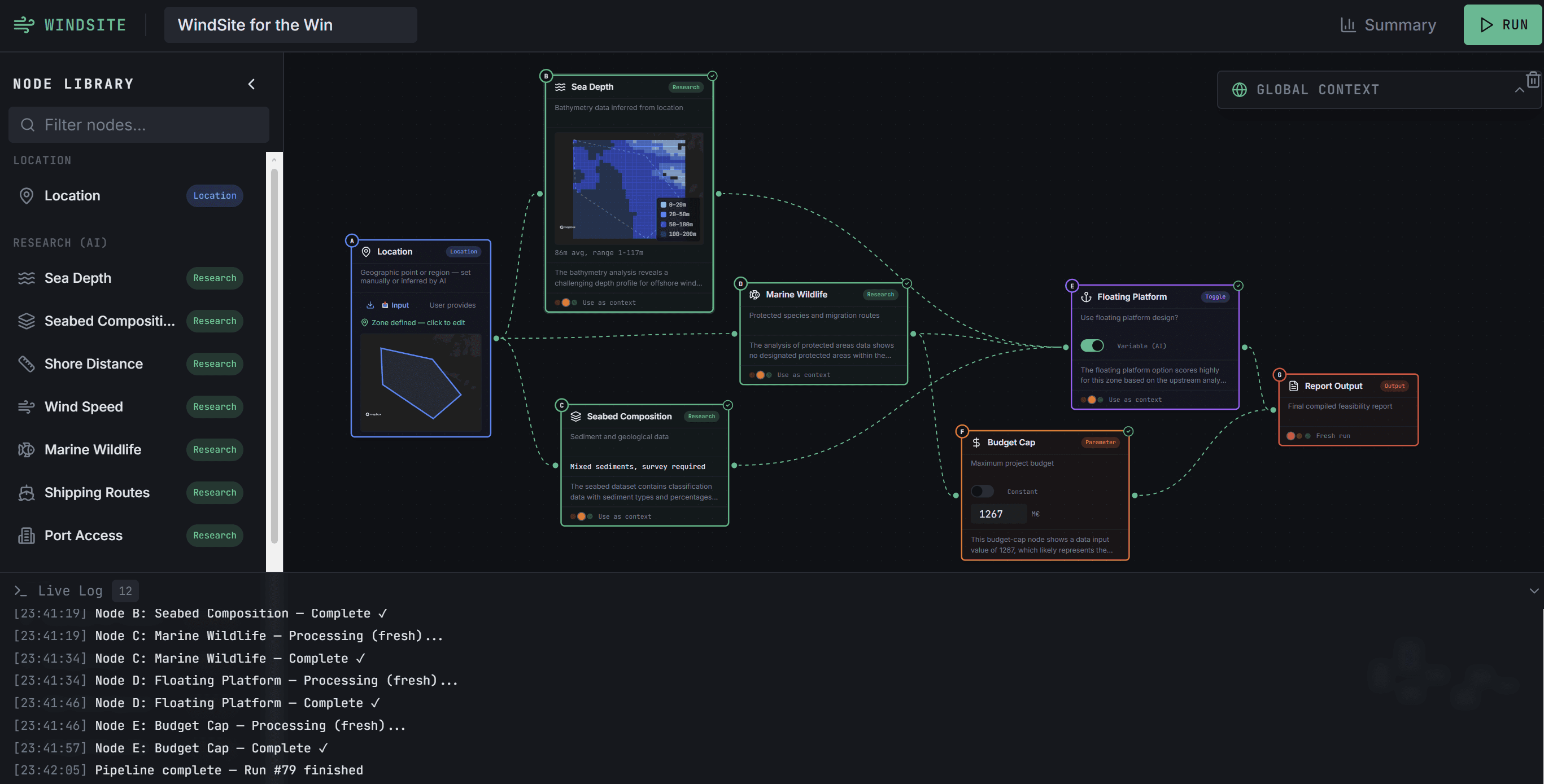1544x784 pixels.
Task: Collapse the Live Log panel
Action: click(x=1534, y=590)
